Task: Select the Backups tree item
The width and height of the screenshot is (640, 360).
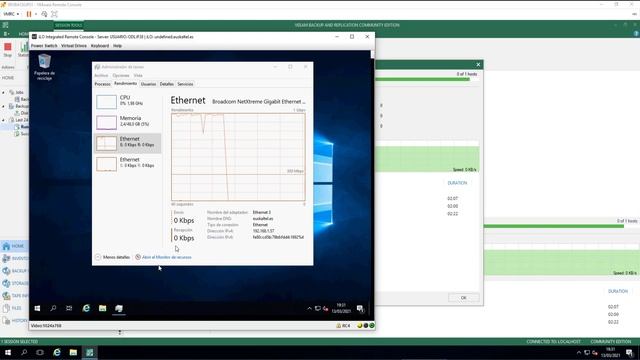Action: coord(19,107)
